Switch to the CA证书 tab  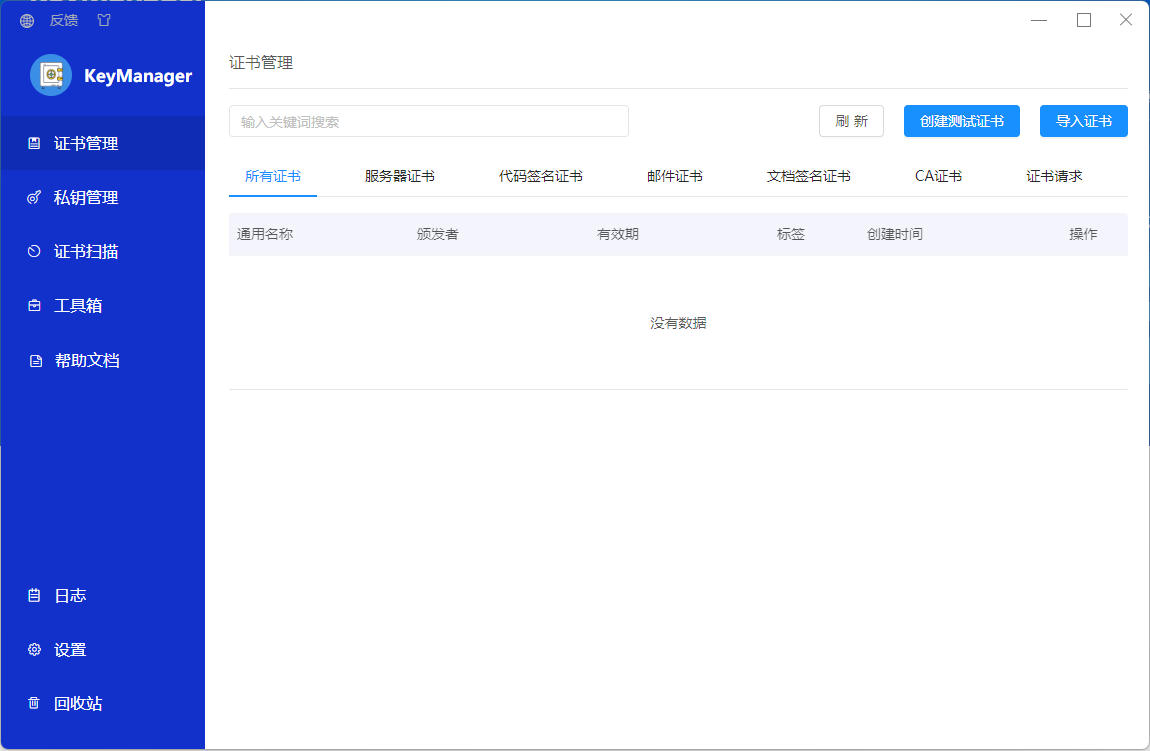pos(937,174)
